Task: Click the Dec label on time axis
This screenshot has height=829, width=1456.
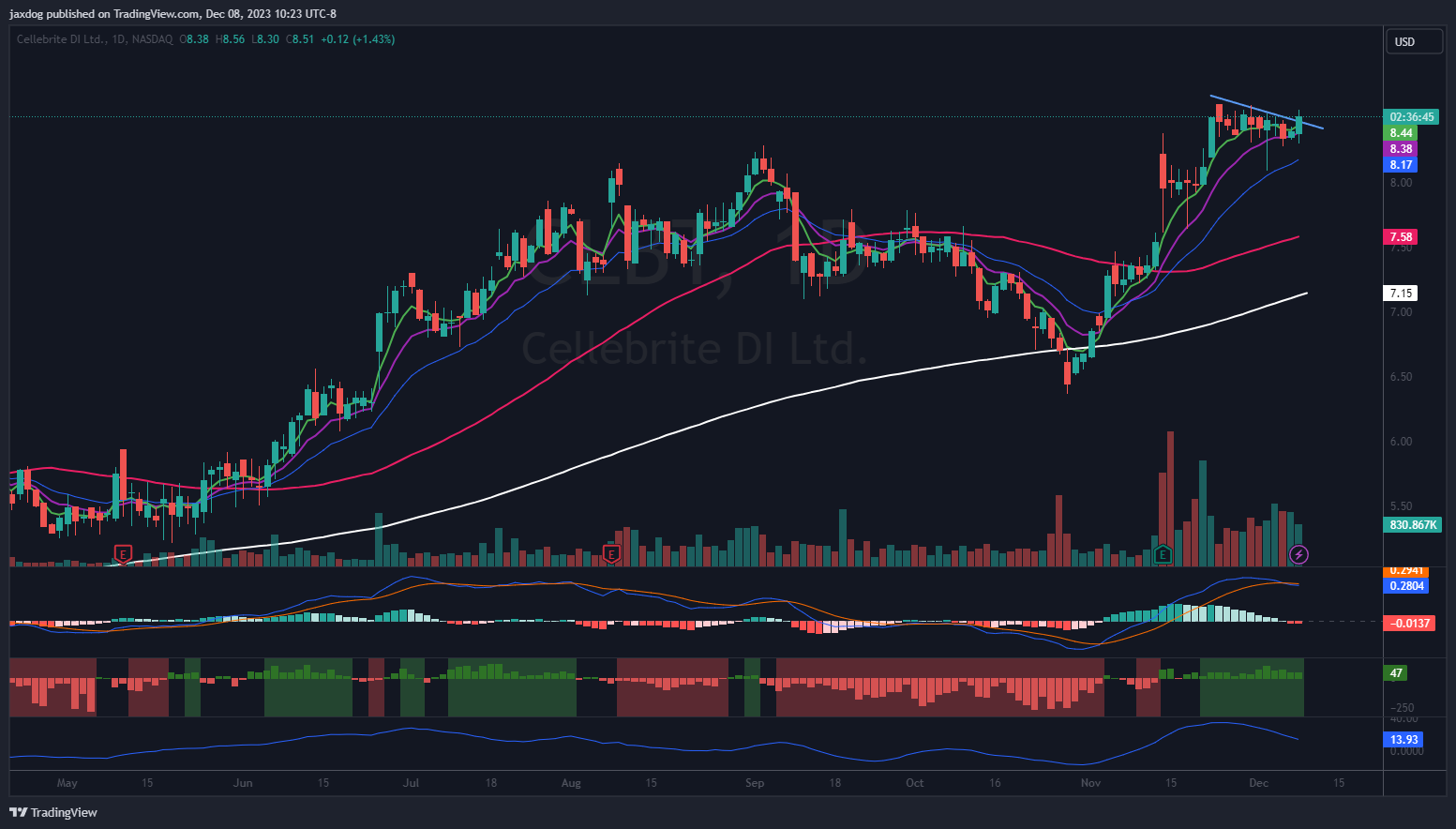Action: click(x=1258, y=783)
